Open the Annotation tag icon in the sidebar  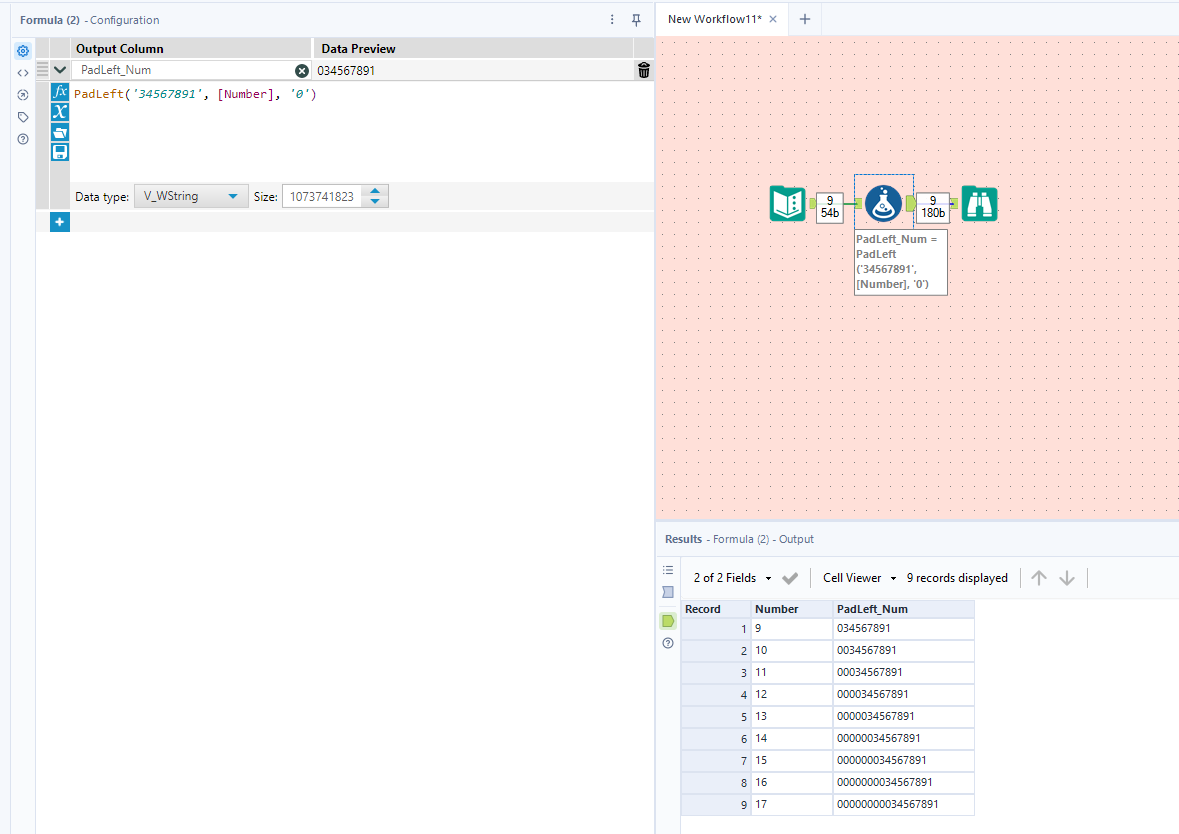point(22,116)
